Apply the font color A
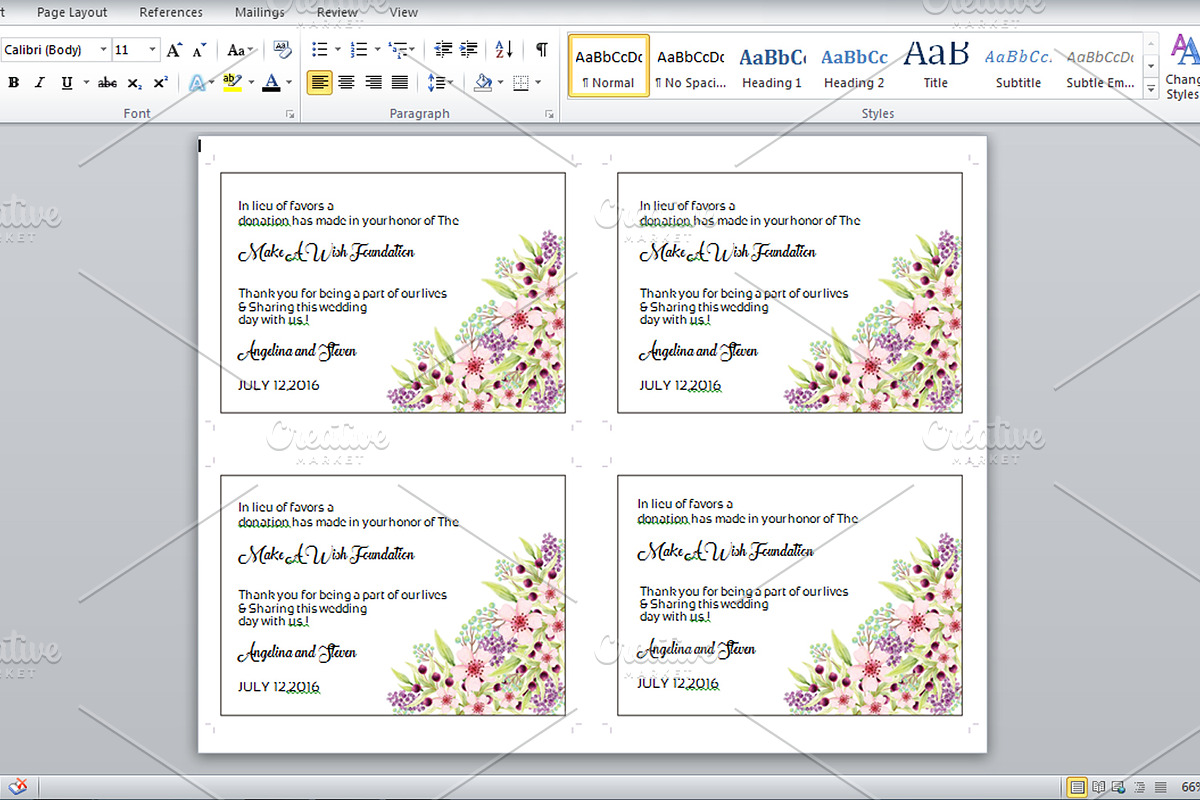This screenshot has height=800, width=1200. 271,83
